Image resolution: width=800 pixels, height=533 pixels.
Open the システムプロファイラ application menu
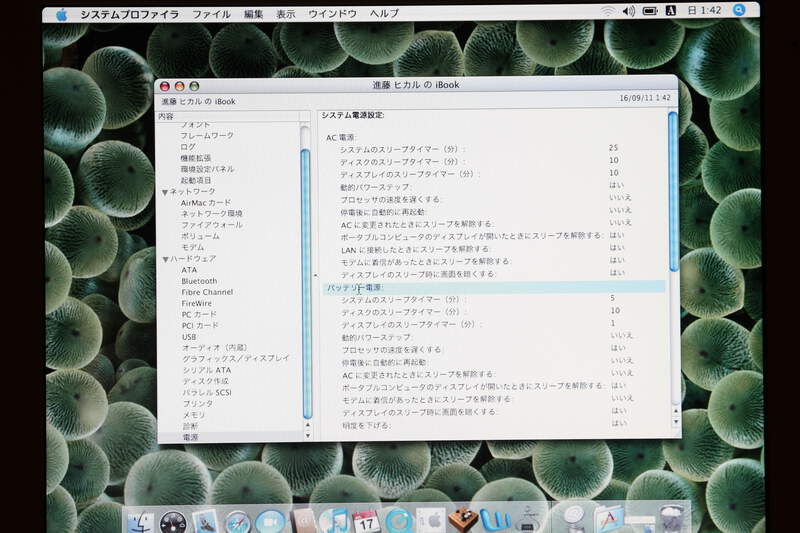[129, 15]
